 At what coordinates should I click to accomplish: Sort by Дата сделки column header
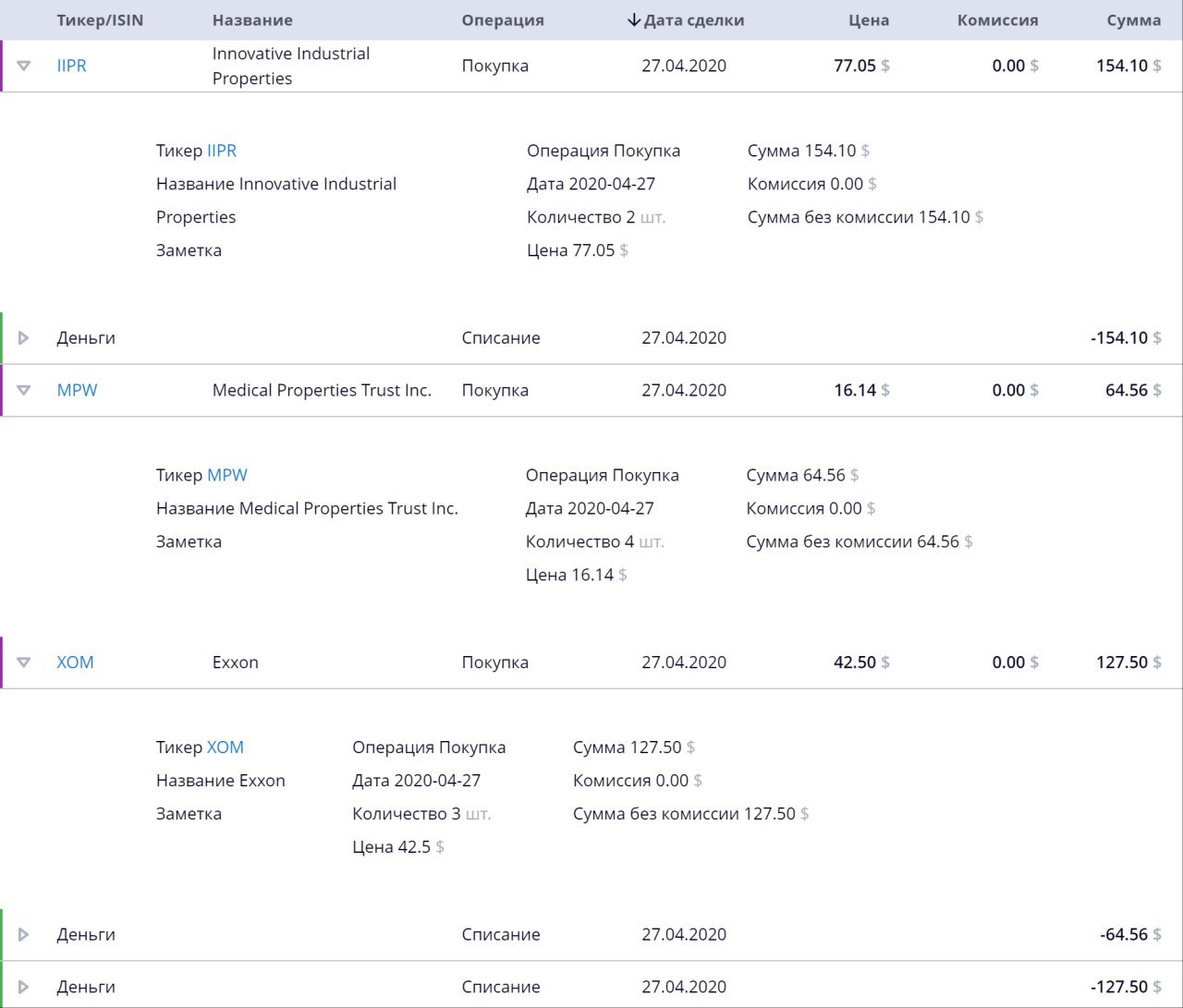coord(694,20)
